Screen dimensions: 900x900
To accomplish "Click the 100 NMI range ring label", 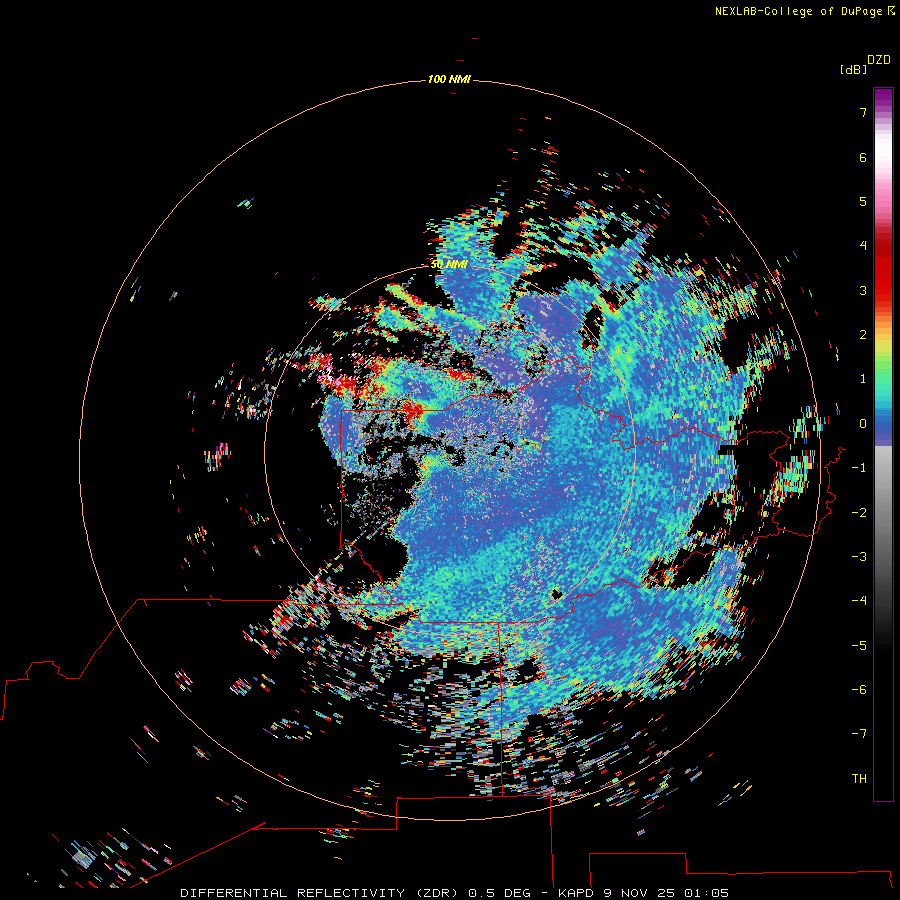I will 449,79.
